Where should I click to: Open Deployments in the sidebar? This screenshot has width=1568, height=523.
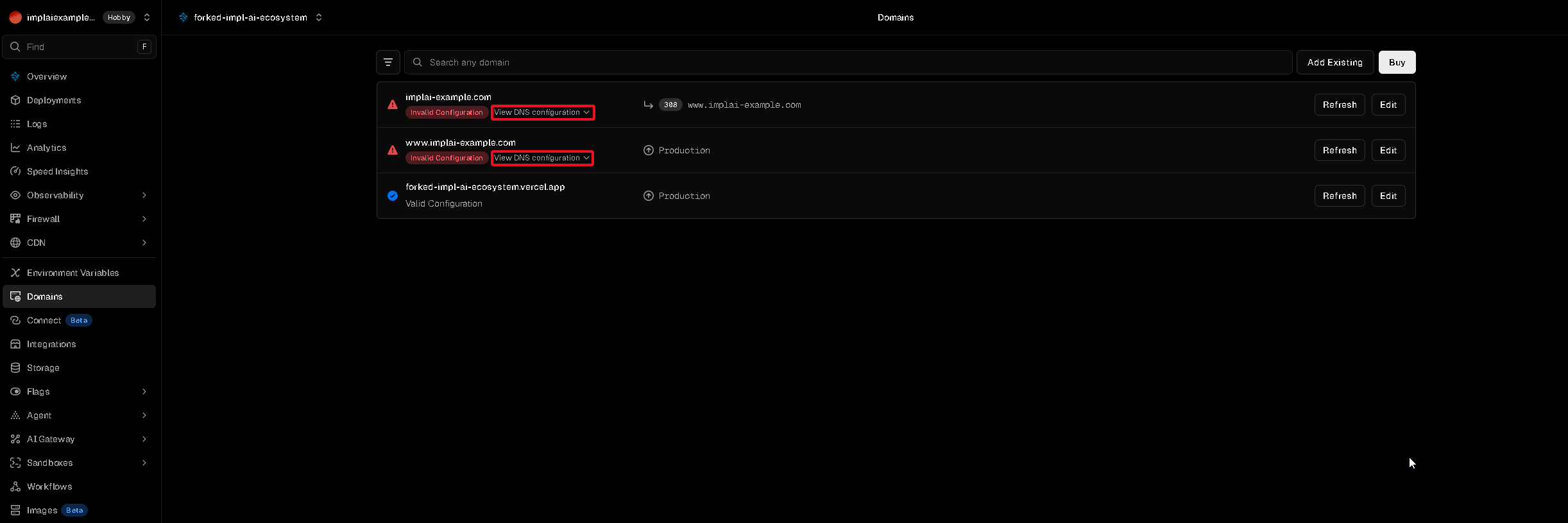coord(80,100)
